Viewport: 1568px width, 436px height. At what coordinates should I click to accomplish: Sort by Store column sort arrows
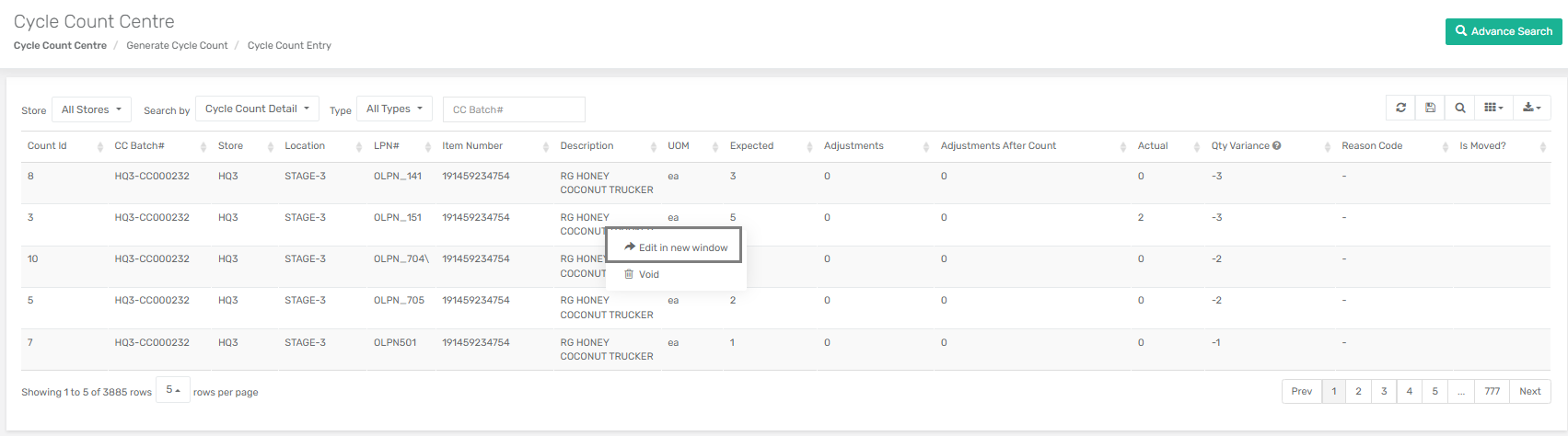(x=270, y=147)
